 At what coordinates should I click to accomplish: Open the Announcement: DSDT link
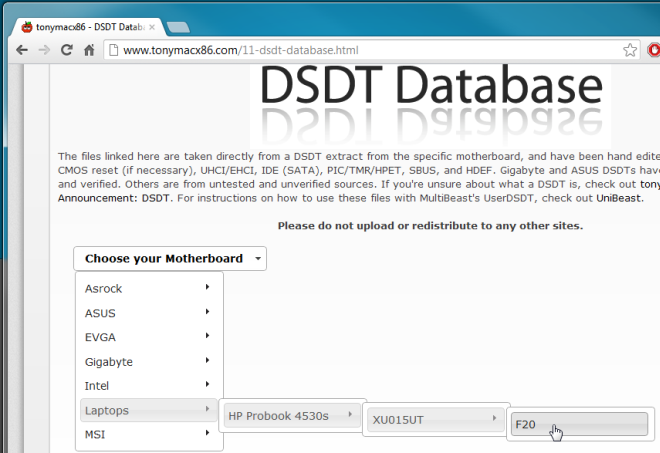pyautogui.click(x=114, y=198)
